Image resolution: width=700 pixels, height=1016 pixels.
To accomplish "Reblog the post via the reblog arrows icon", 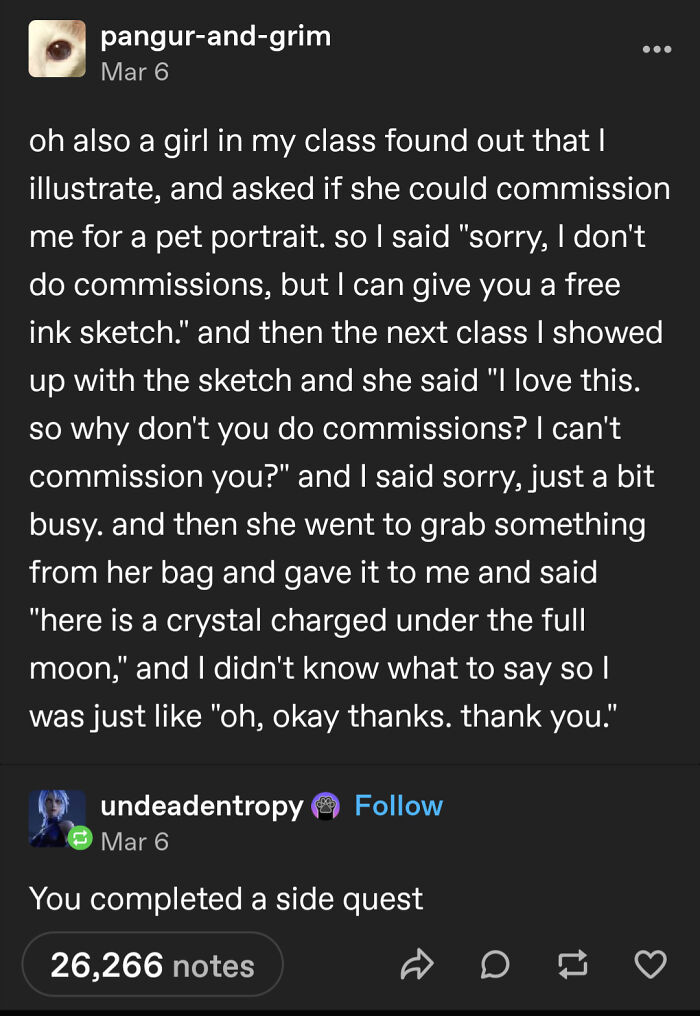I will pos(572,964).
